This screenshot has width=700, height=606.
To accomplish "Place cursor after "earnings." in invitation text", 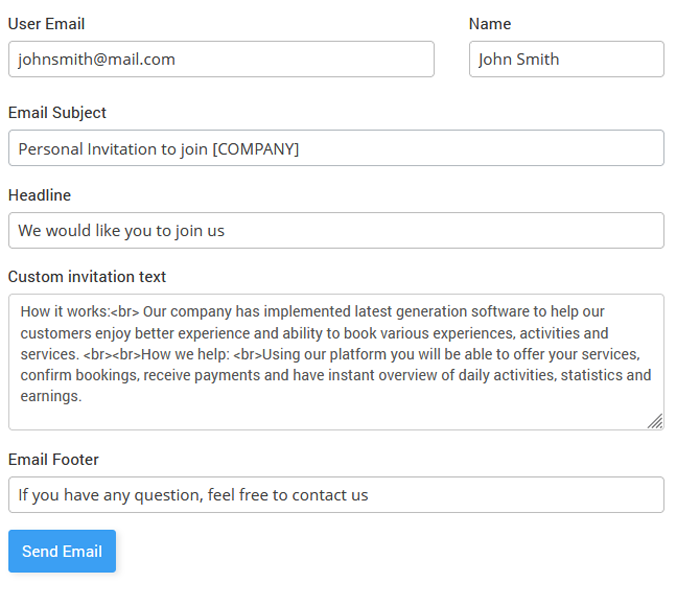I will click(83, 397).
